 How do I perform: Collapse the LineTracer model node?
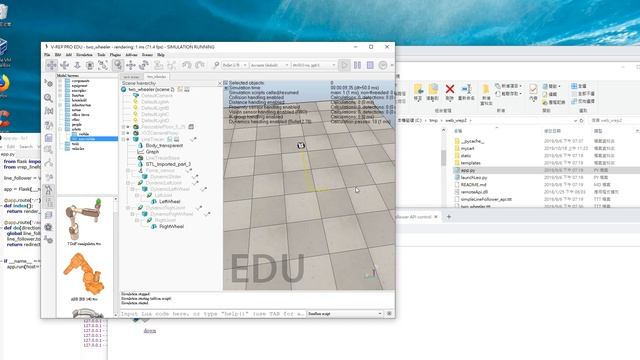coord(123,139)
